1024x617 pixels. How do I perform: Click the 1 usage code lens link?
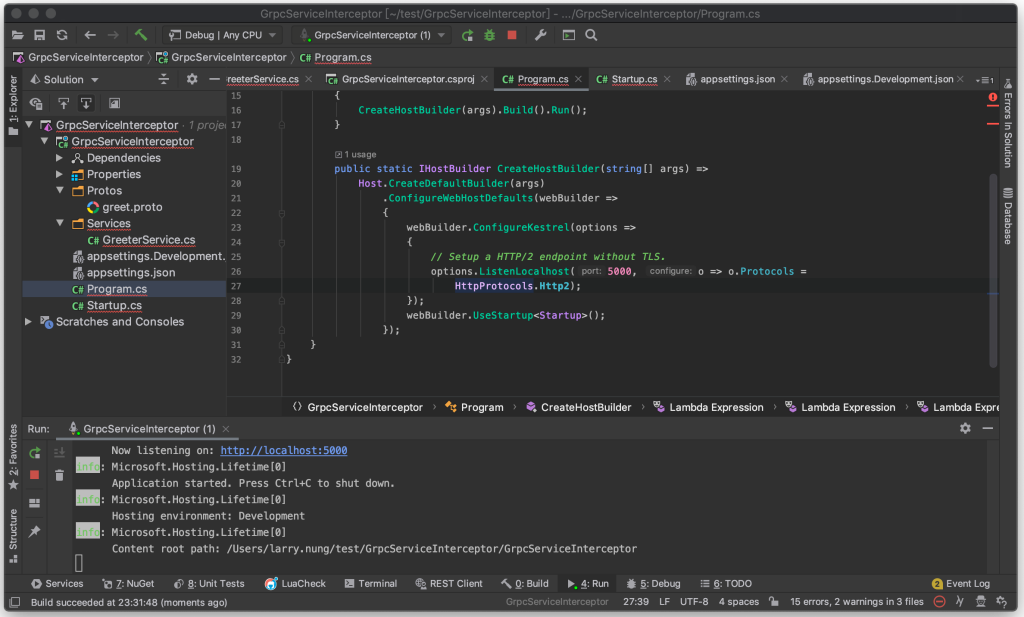point(355,155)
